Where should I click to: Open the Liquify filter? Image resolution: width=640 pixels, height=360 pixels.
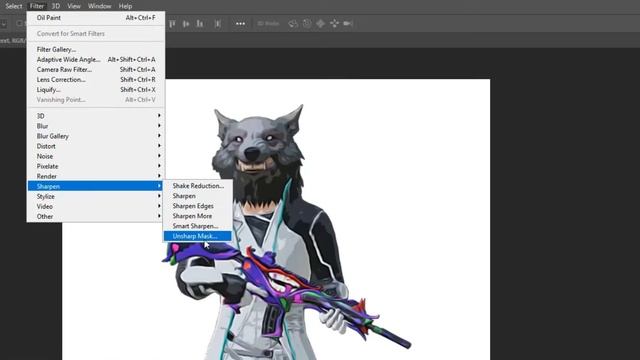click(96, 89)
